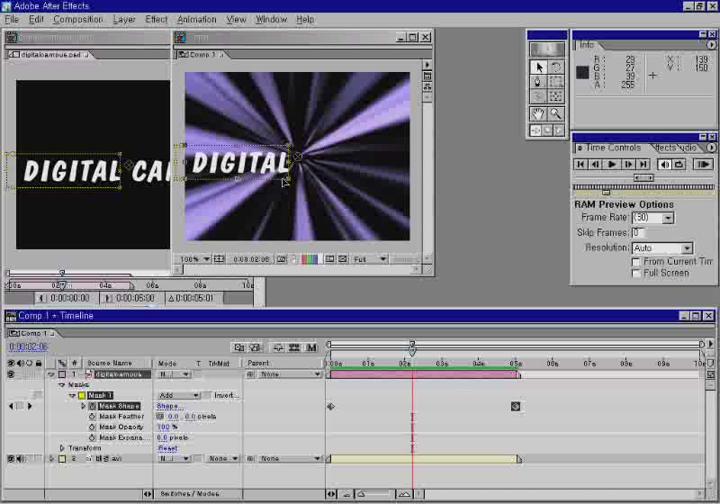
Task: Click the title-safe guides icon in Comp window
Action: [219, 259]
